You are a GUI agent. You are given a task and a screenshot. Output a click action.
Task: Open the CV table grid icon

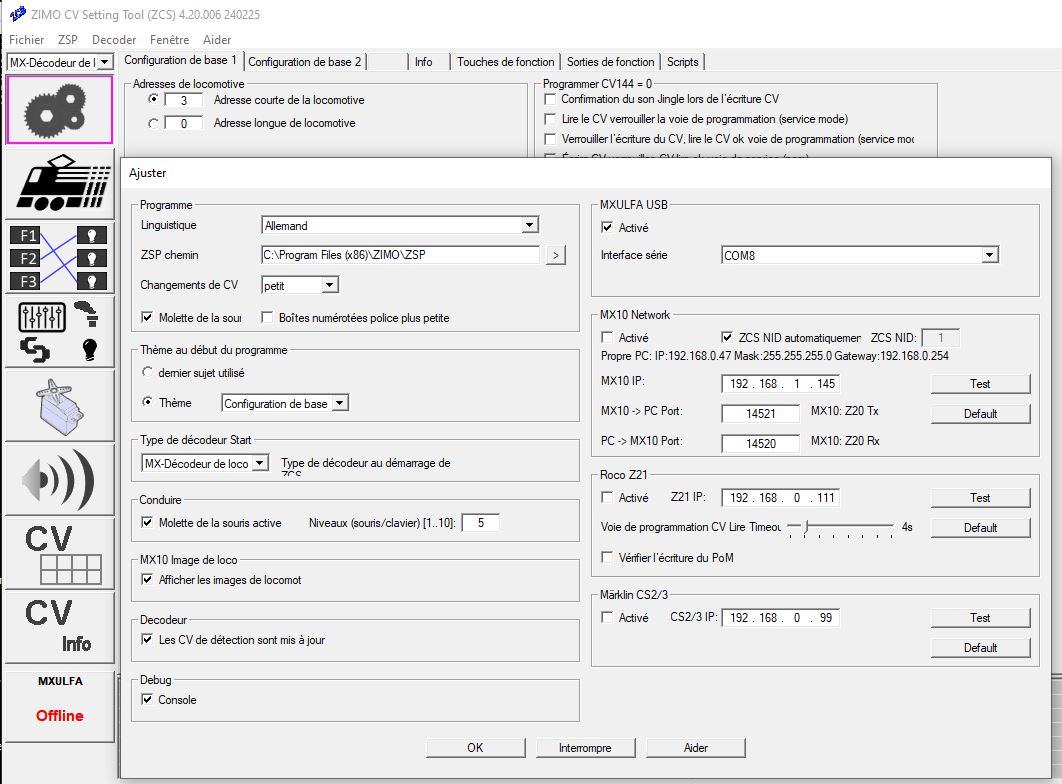click(60, 554)
